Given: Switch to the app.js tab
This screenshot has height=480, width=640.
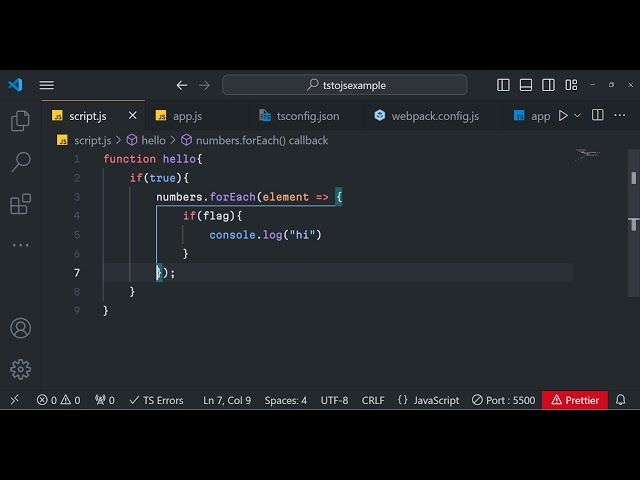Looking at the screenshot, I should coord(187,116).
